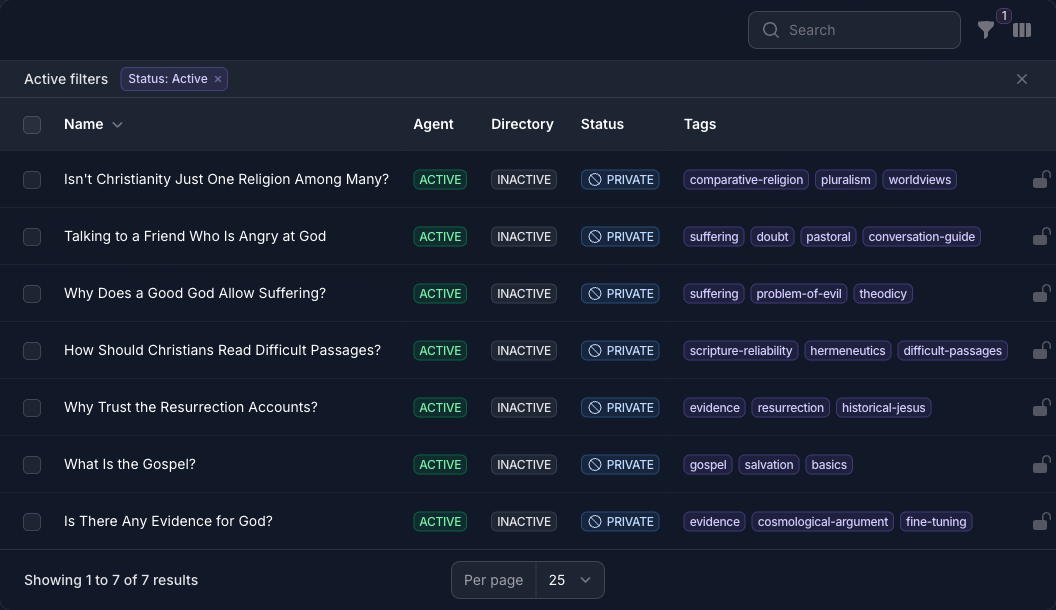Click ACTIVE agent badge in Gospel row
Image resolution: width=1056 pixels, height=610 pixels.
tap(440, 465)
